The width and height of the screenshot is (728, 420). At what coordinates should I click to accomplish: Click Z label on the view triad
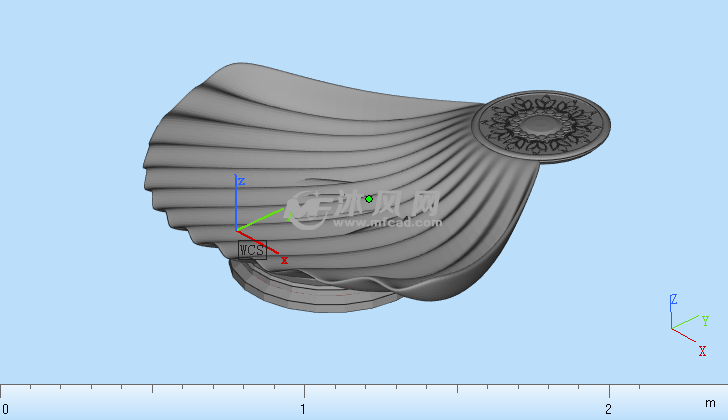(x=674, y=299)
